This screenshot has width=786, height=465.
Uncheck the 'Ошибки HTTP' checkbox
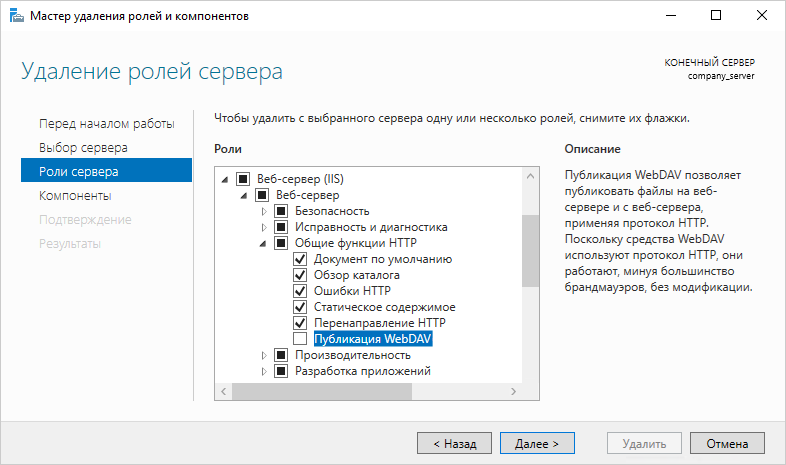tap(300, 291)
